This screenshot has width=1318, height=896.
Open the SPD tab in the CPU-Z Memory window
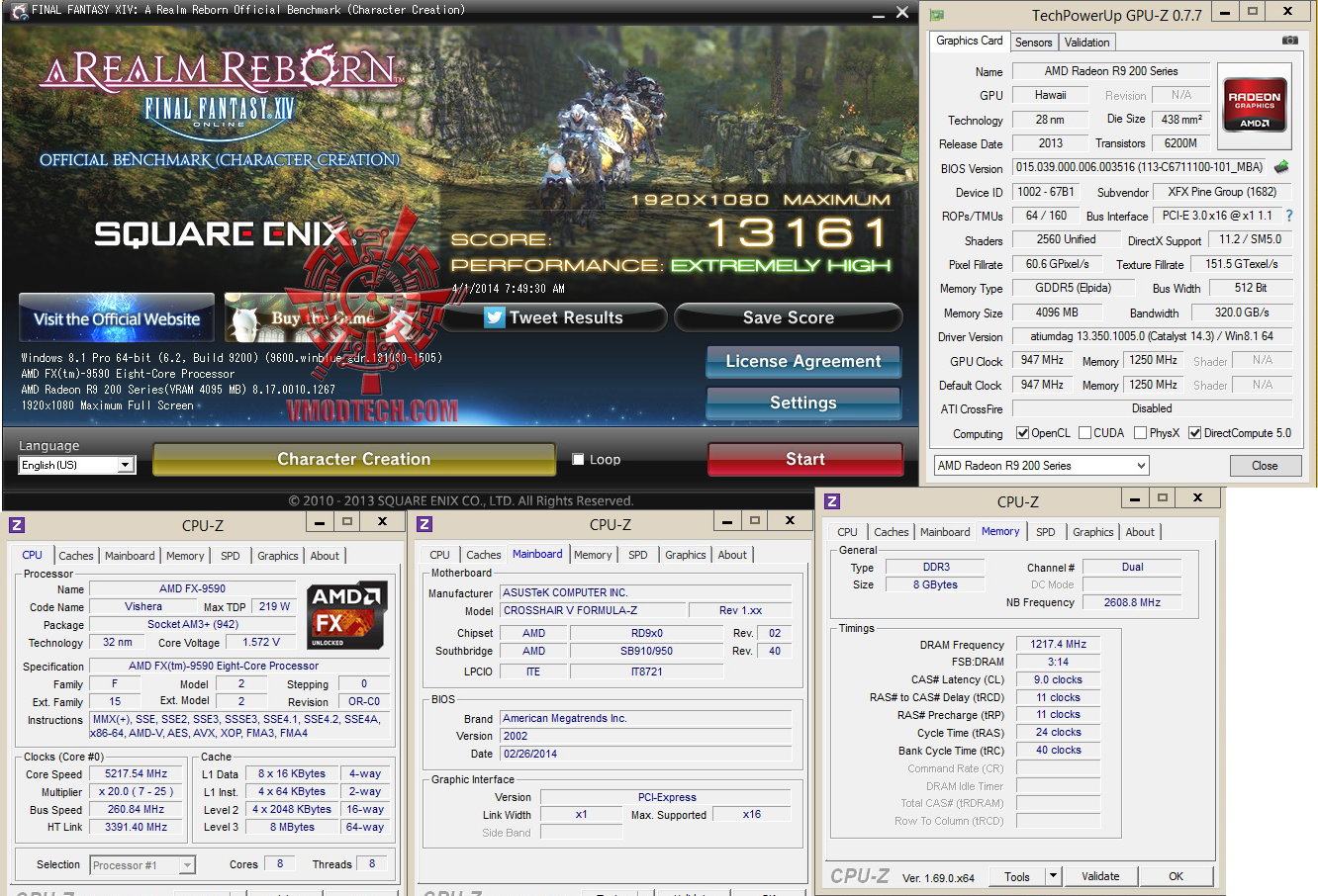[1046, 532]
